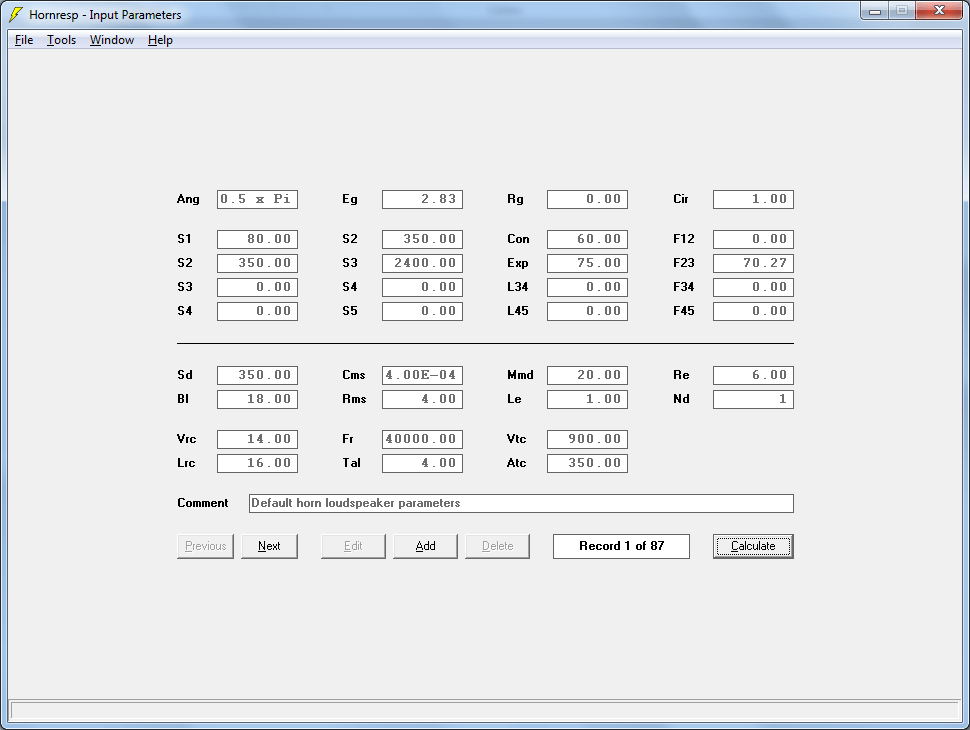Select the Nd field showing 1
This screenshot has height=730, width=970.
753,399
